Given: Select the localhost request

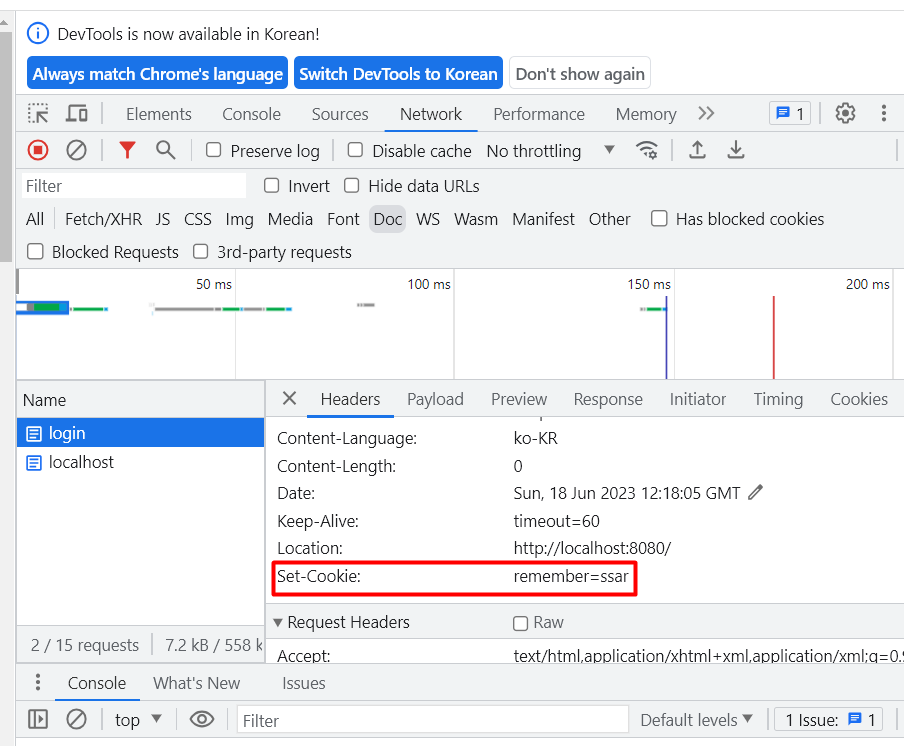Looking at the screenshot, I should [141, 462].
